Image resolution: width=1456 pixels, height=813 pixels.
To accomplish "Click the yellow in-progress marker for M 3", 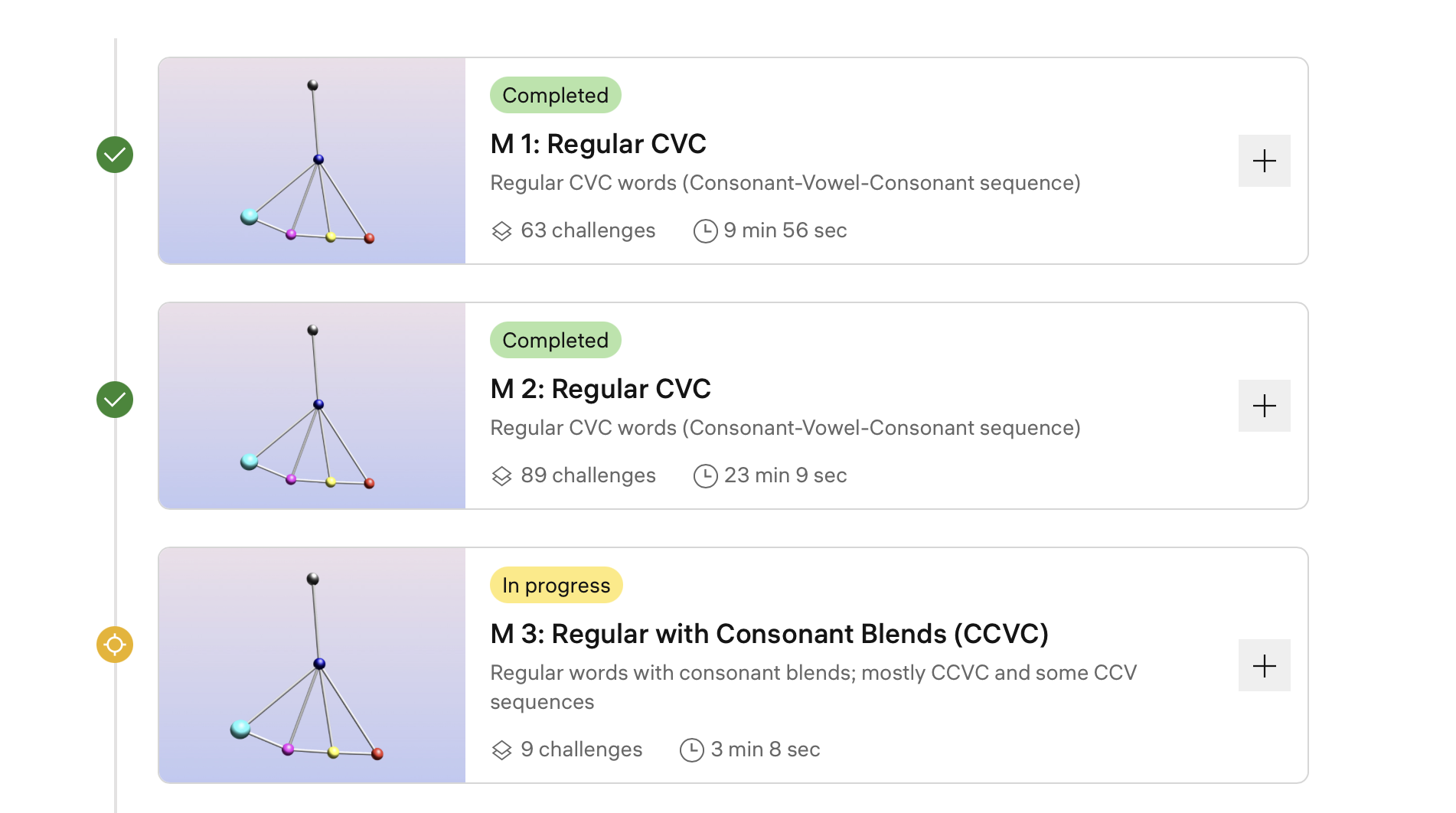I will (x=115, y=645).
